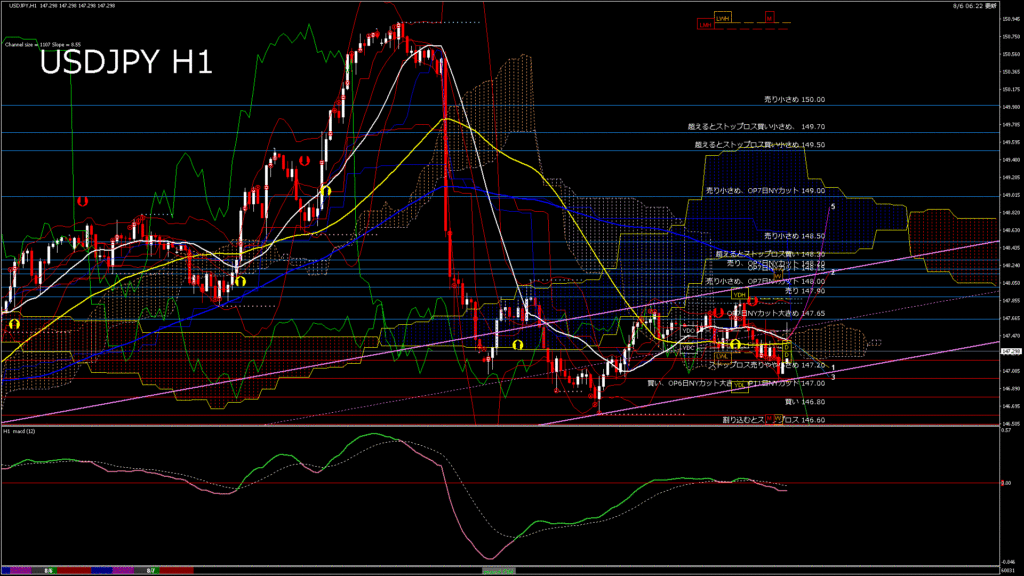
Task: Select the orange LWH level marker
Action: [x=723, y=18]
